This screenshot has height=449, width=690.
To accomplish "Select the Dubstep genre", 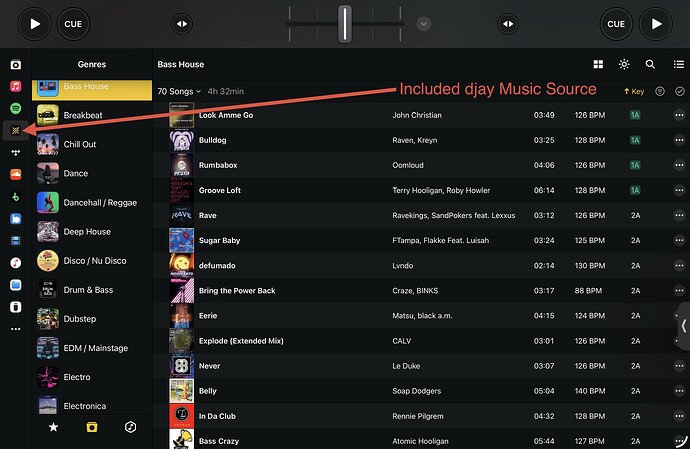I will click(92, 319).
